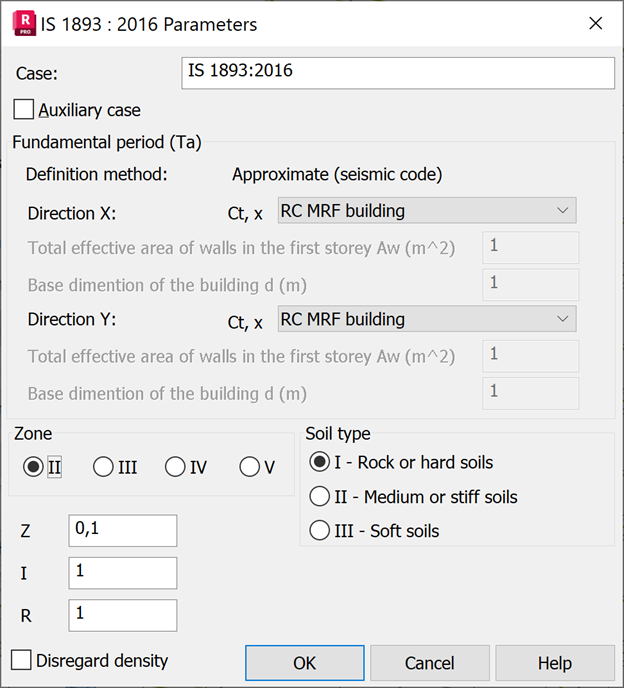
Task: Click the R factor input field
Action: click(122, 615)
